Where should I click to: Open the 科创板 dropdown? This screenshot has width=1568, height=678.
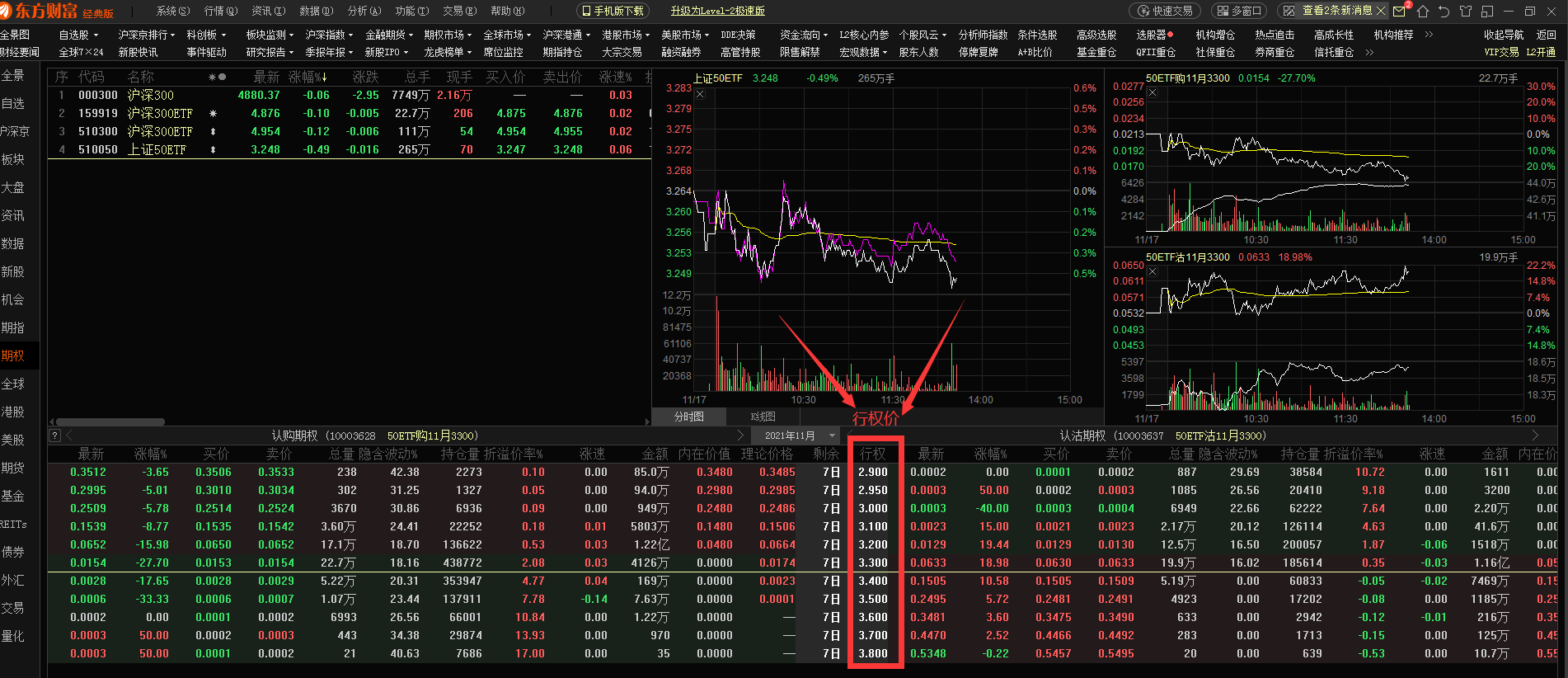[x=206, y=35]
